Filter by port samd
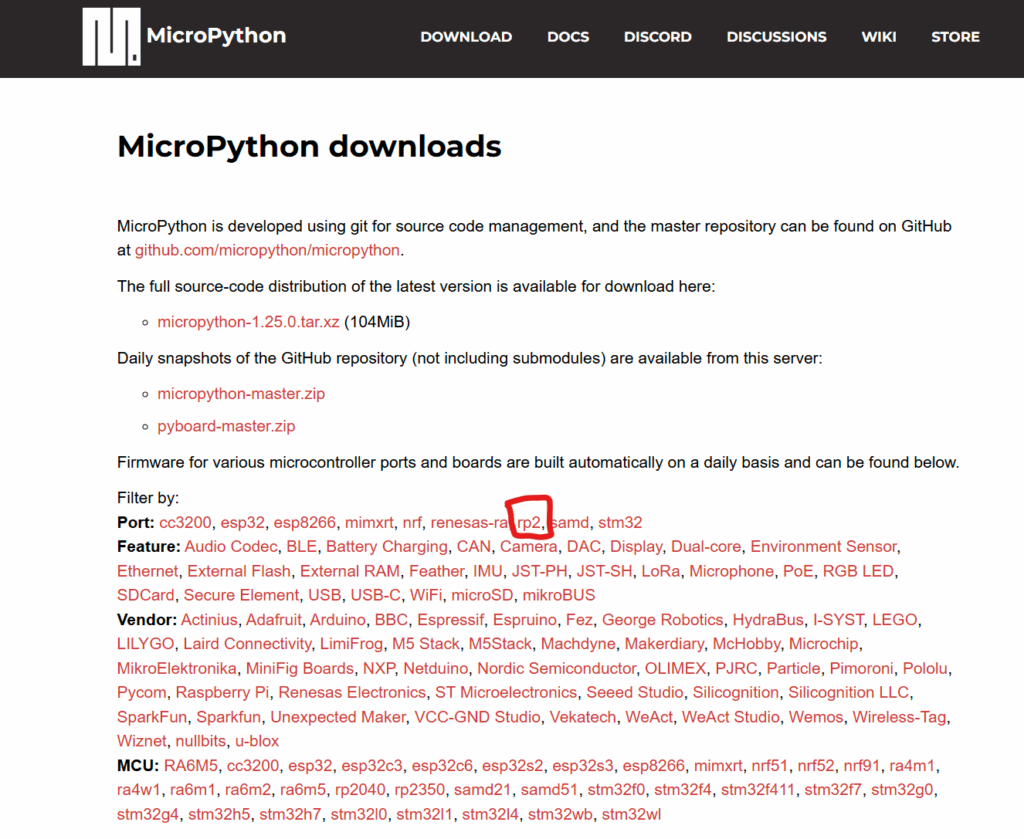Viewport: 1024px width, 839px height. pyautogui.click(x=570, y=522)
